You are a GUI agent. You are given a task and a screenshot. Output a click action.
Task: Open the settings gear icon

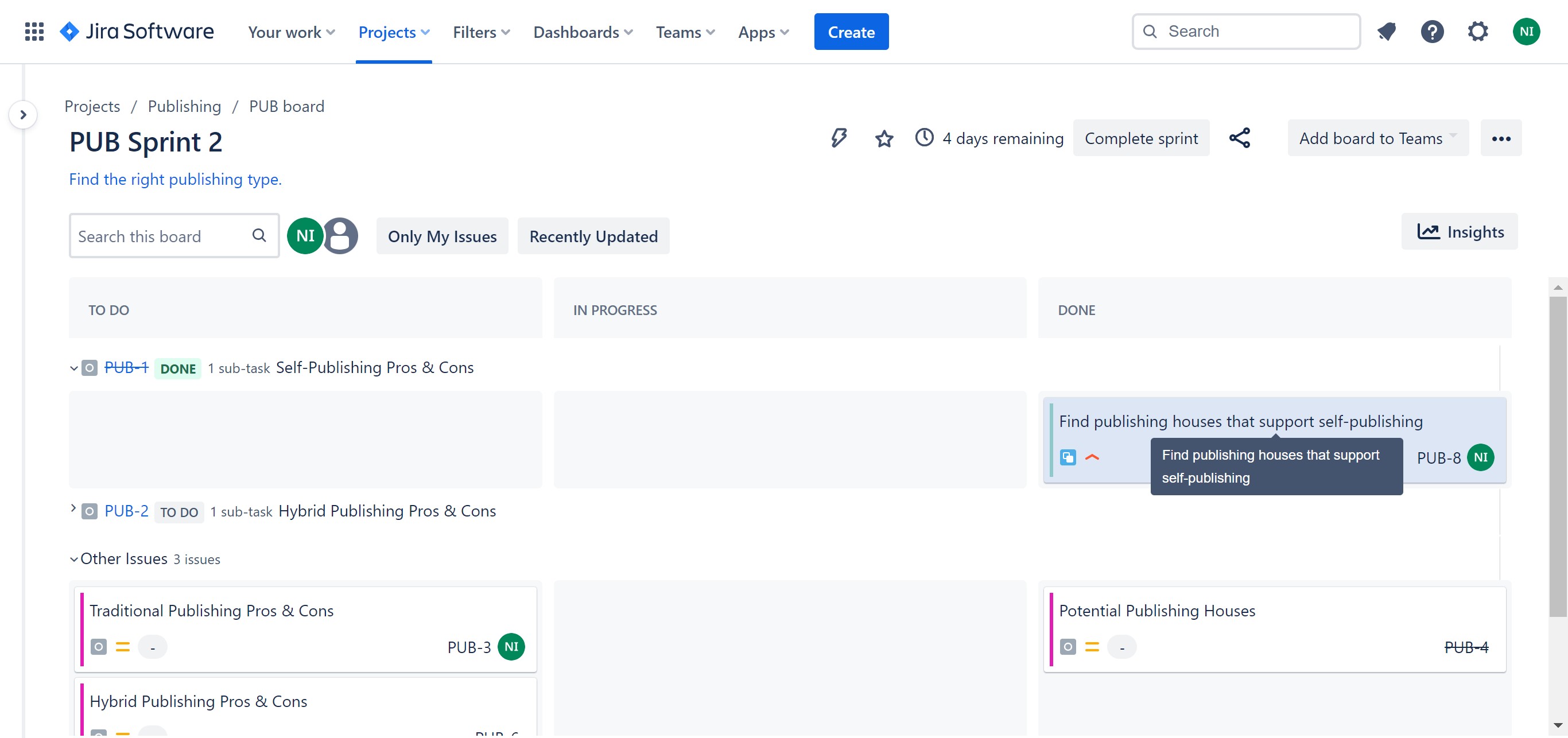(x=1477, y=32)
